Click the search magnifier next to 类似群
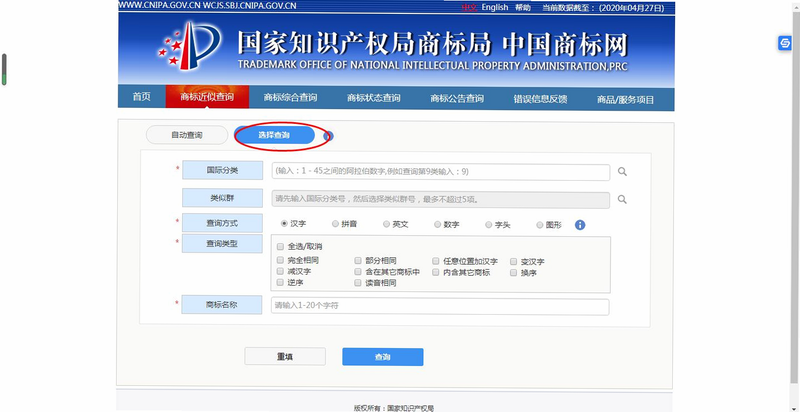Image resolution: width=800 pixels, height=412 pixels. 622,199
